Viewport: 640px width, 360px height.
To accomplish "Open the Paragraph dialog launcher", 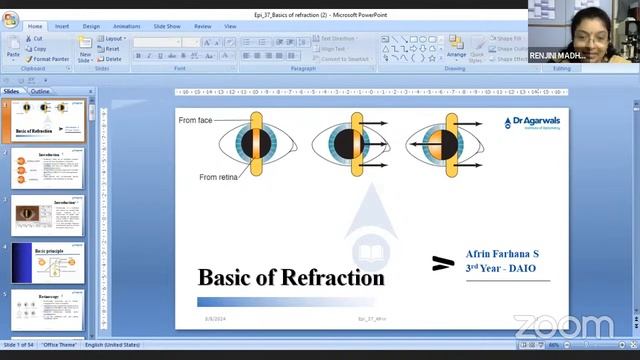I will click(x=373, y=69).
